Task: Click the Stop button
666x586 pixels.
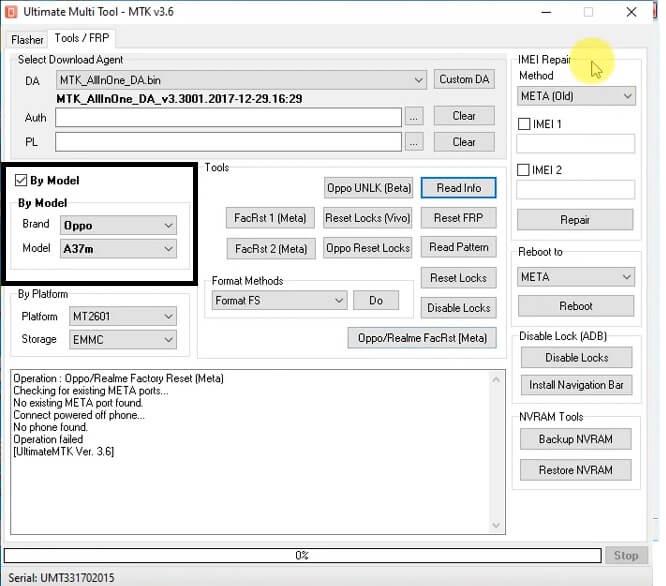Action: point(626,555)
